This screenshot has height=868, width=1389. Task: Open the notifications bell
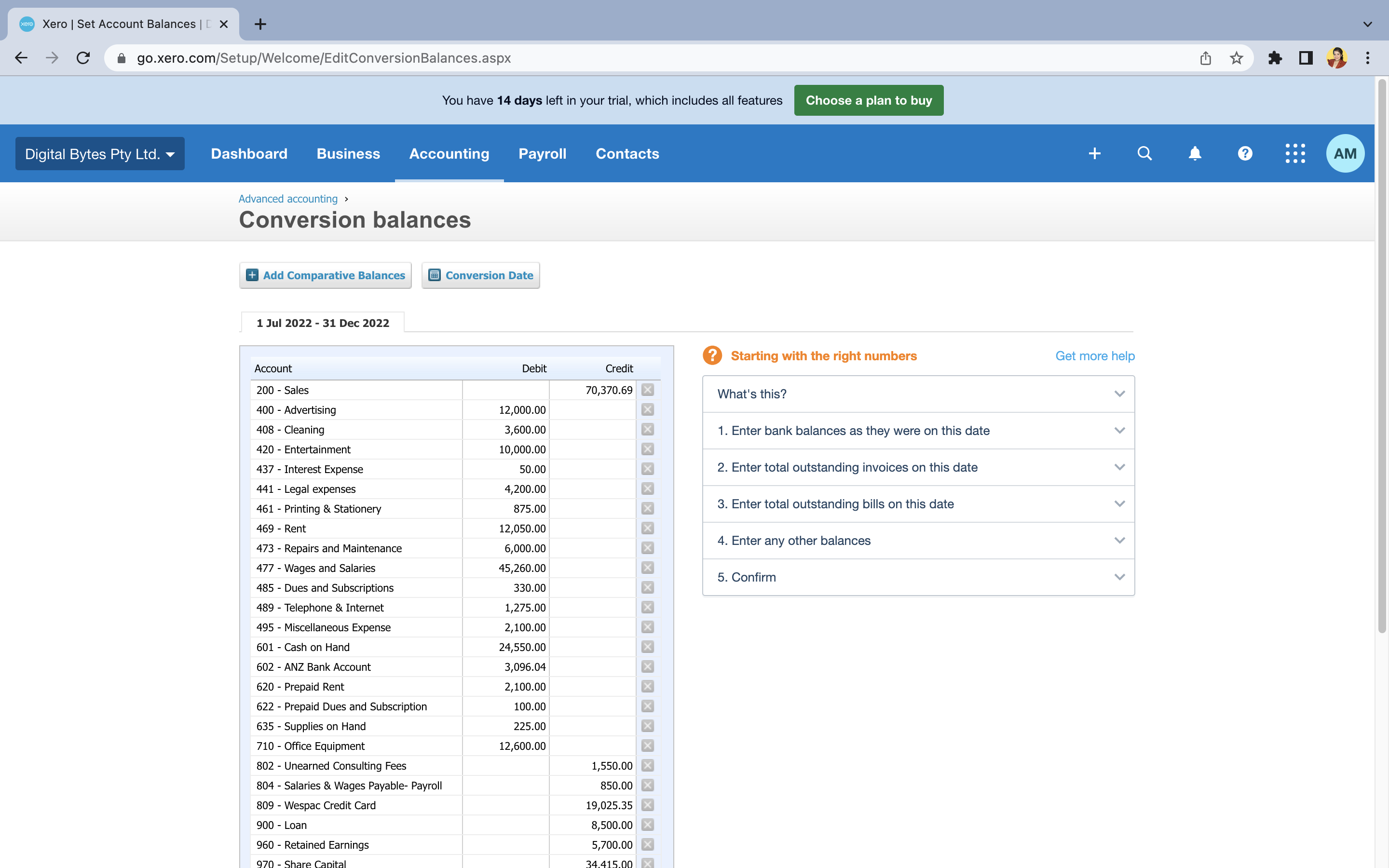pyautogui.click(x=1195, y=153)
